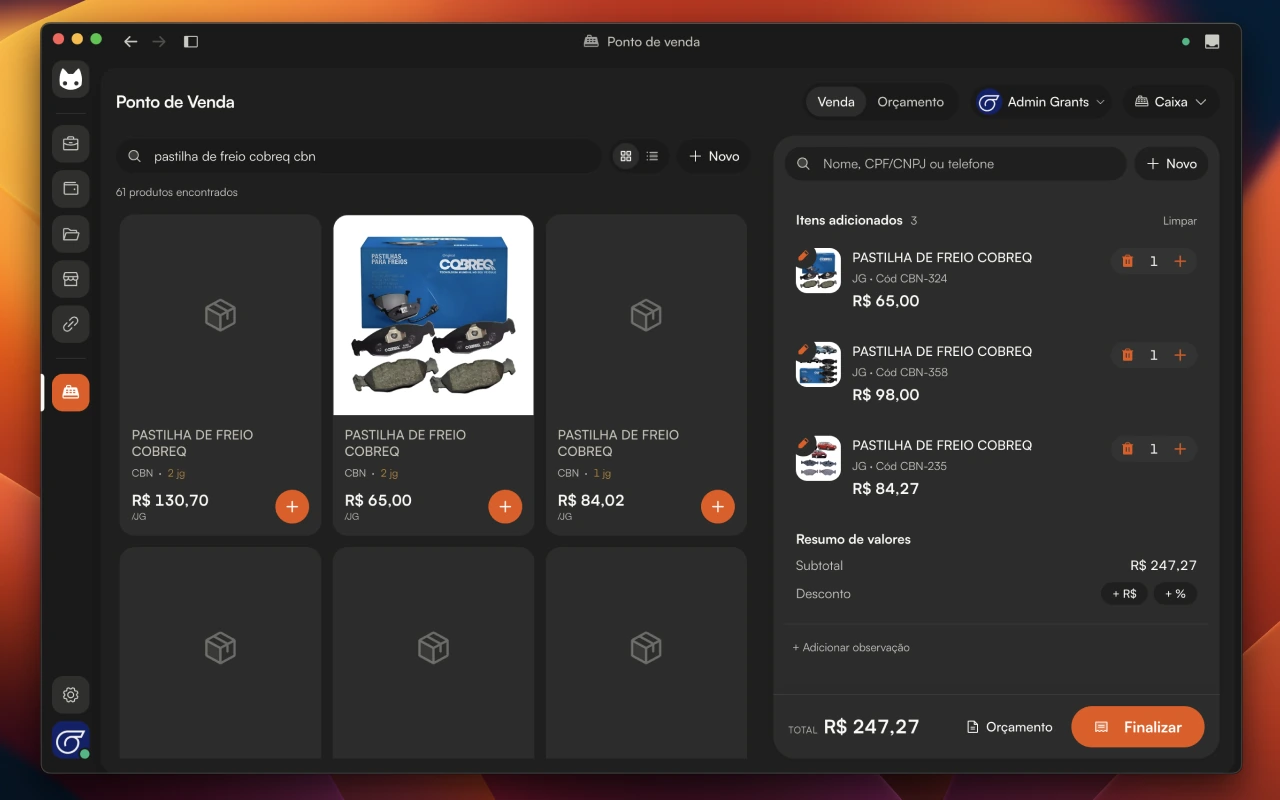Select the orange cash register sidebar icon
This screenshot has width=1280, height=800.
tap(70, 392)
